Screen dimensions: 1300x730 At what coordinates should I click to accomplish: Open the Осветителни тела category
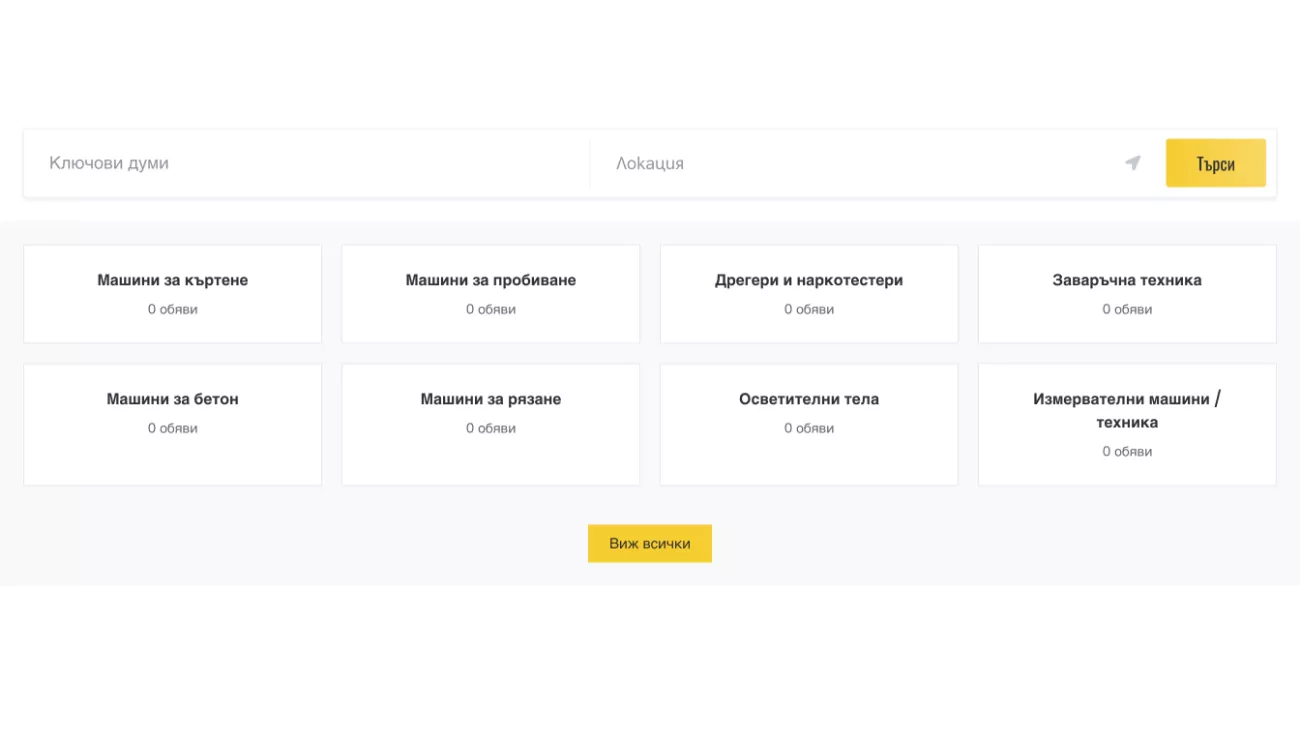[x=808, y=400]
